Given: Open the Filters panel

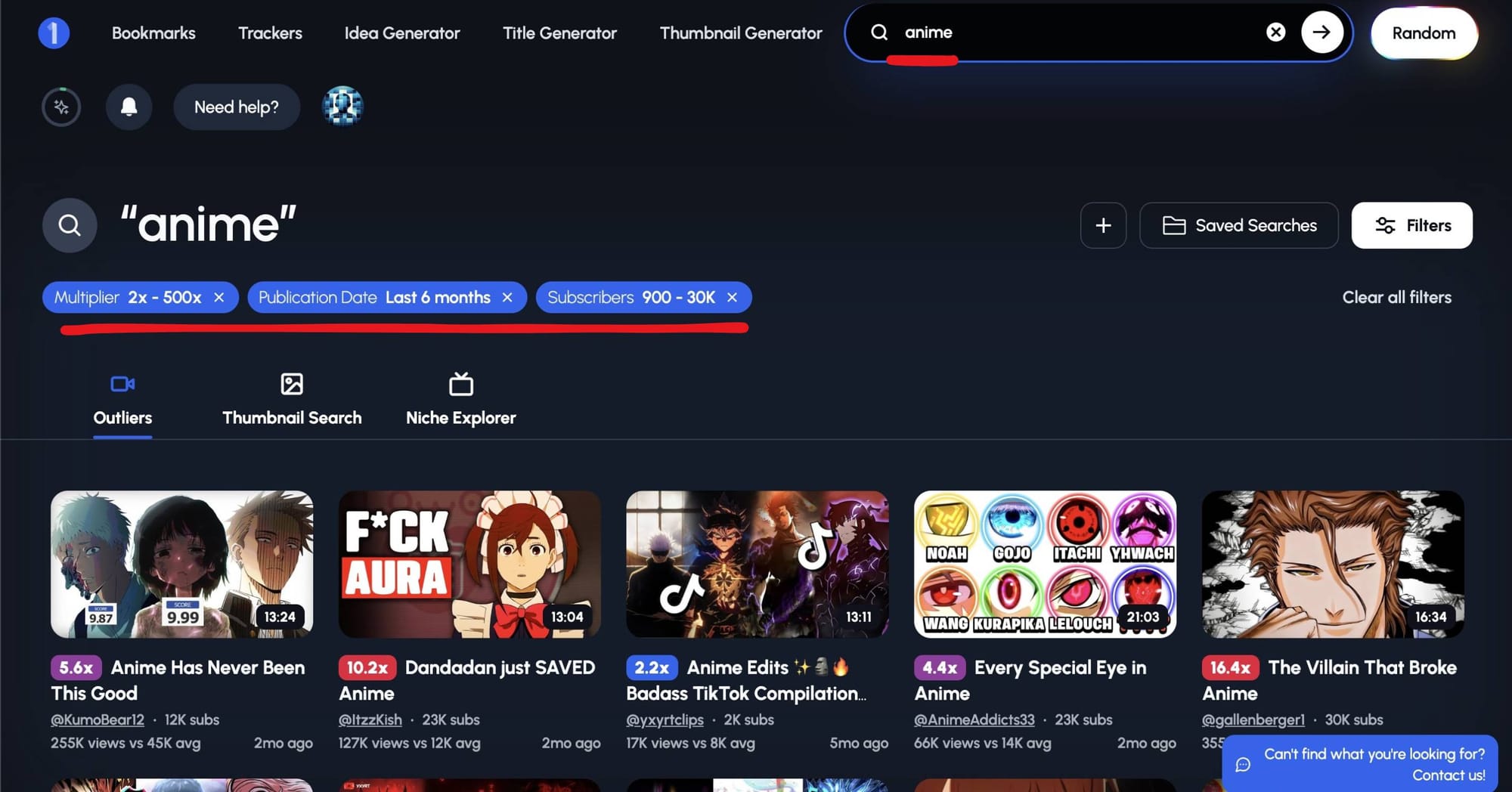Looking at the screenshot, I should click(1411, 225).
